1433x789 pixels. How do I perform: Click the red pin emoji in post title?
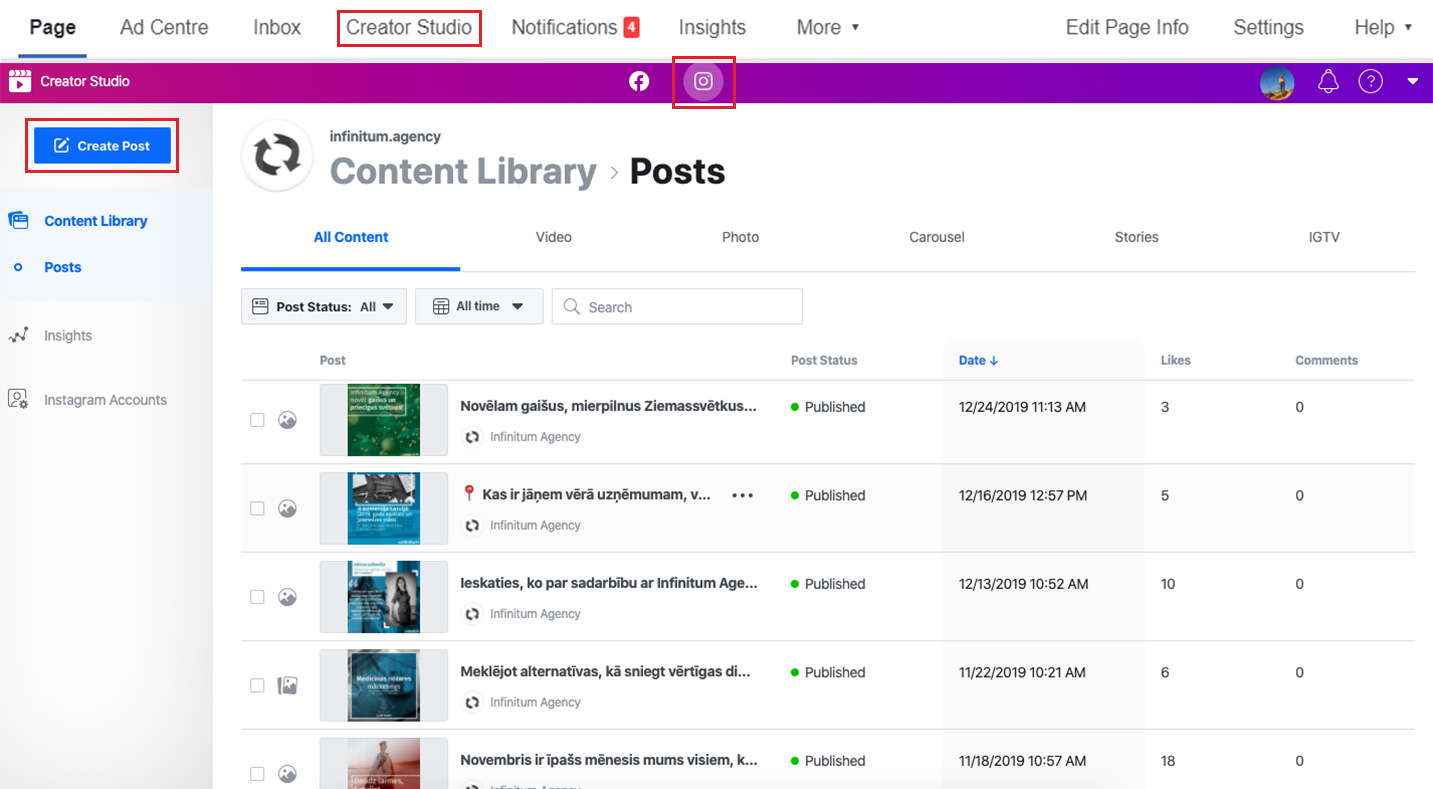point(469,494)
